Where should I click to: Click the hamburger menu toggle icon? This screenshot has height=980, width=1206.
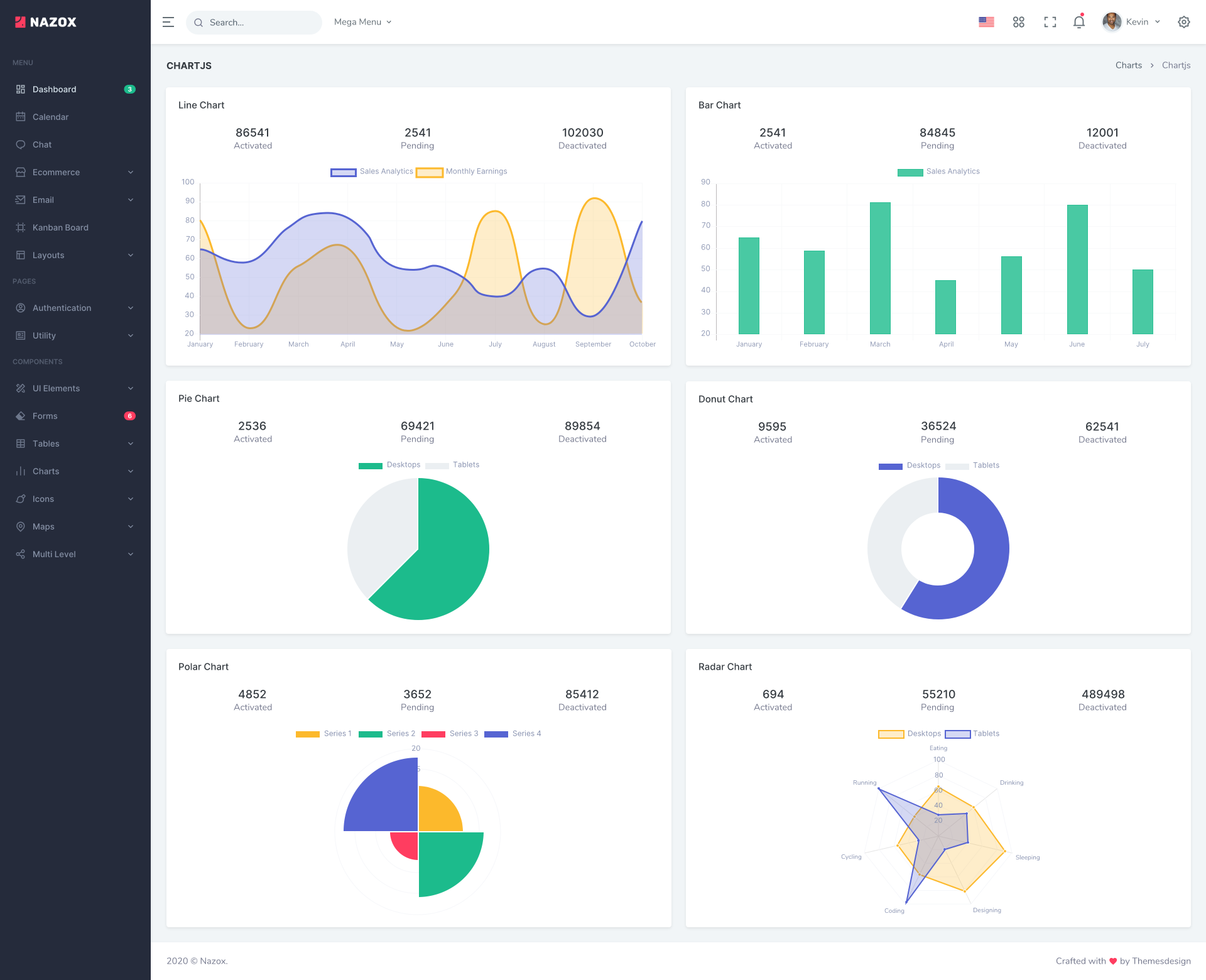pyautogui.click(x=168, y=22)
